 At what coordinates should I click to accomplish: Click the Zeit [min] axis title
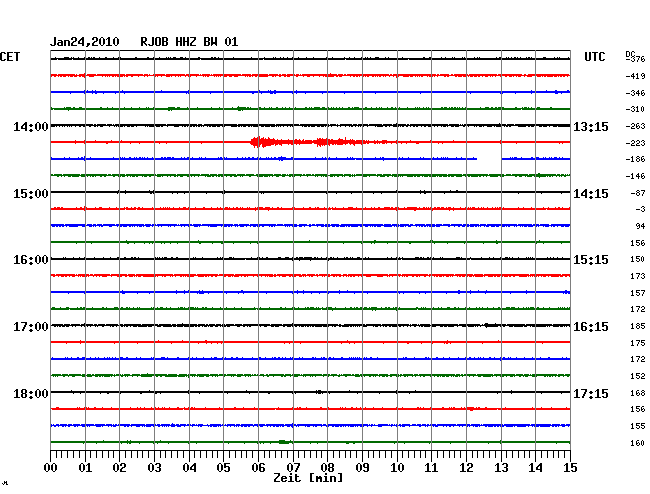[x=308, y=478]
